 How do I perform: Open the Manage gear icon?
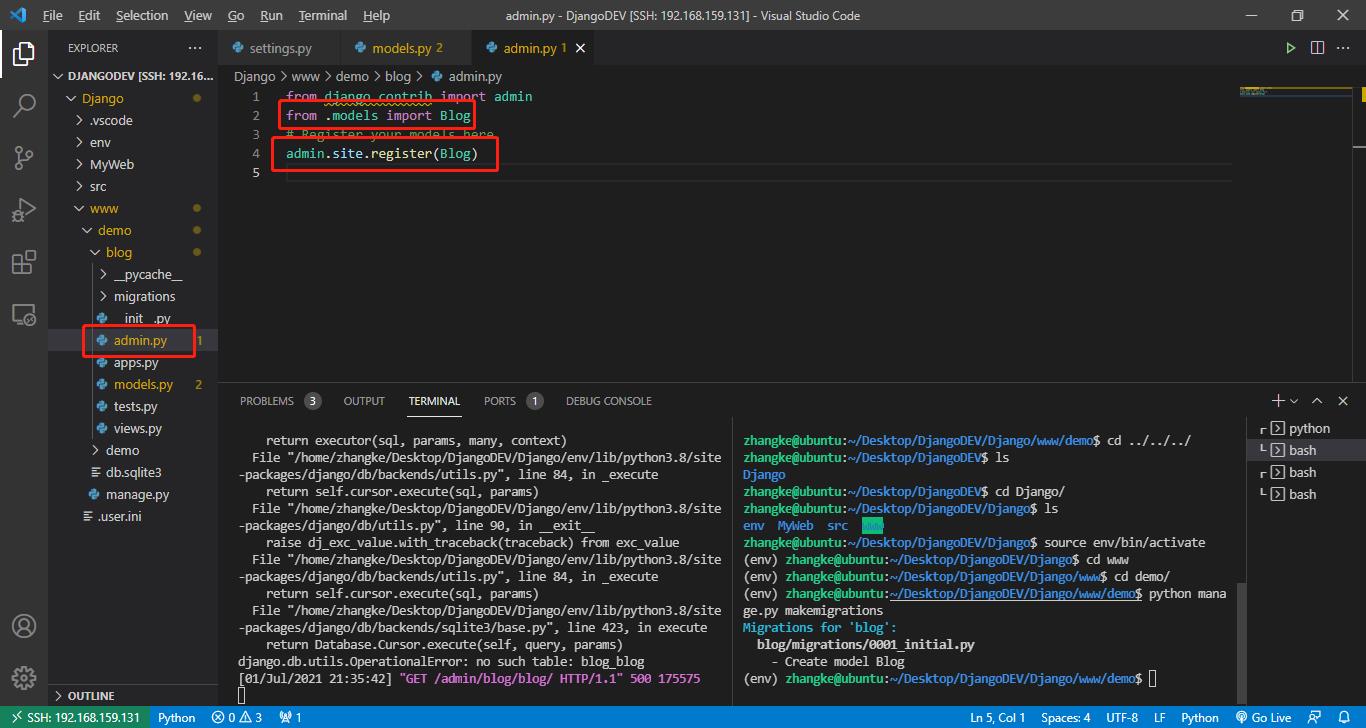(23, 678)
